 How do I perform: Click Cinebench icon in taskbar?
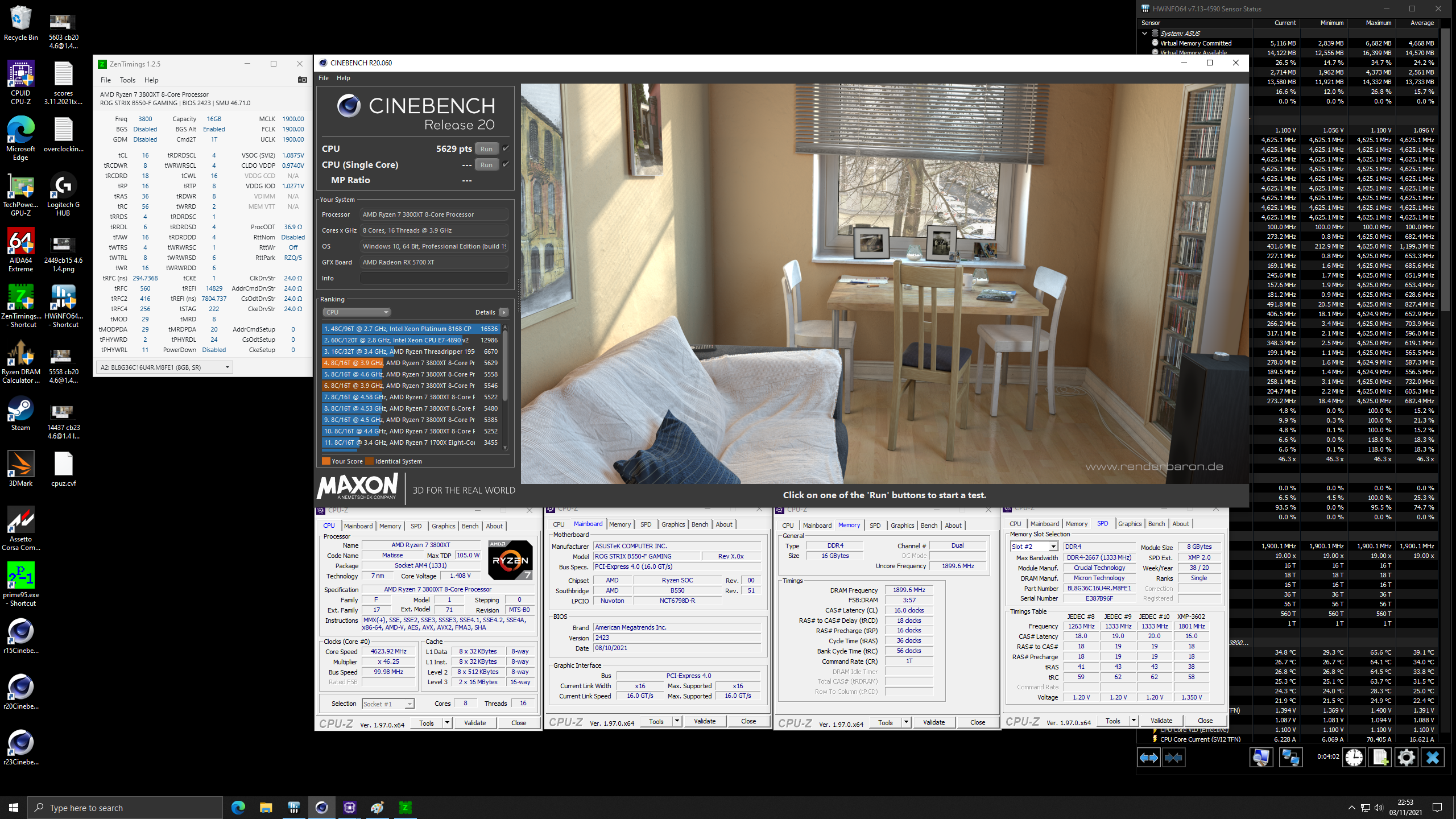click(x=321, y=807)
